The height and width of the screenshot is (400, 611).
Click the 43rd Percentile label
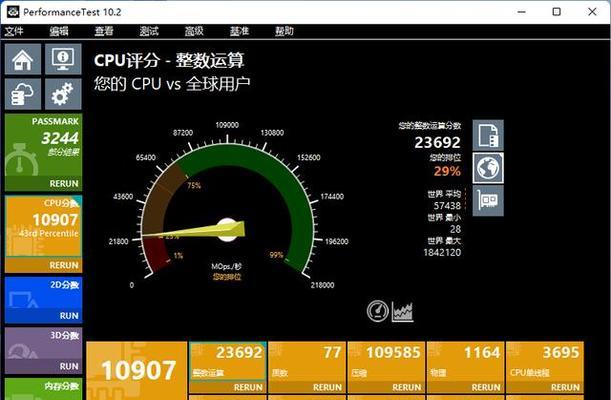(49, 233)
